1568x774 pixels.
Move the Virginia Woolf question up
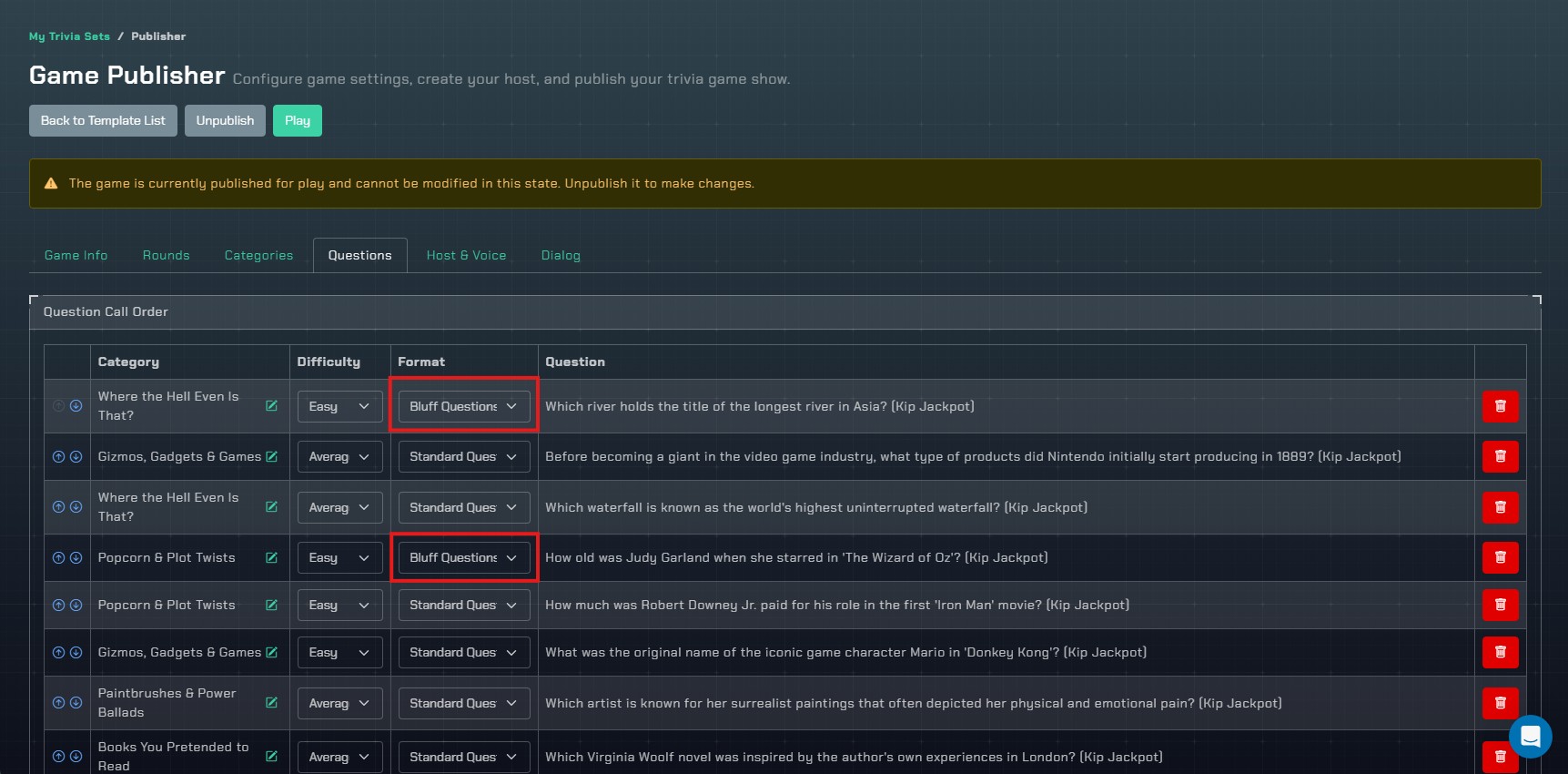click(58, 757)
